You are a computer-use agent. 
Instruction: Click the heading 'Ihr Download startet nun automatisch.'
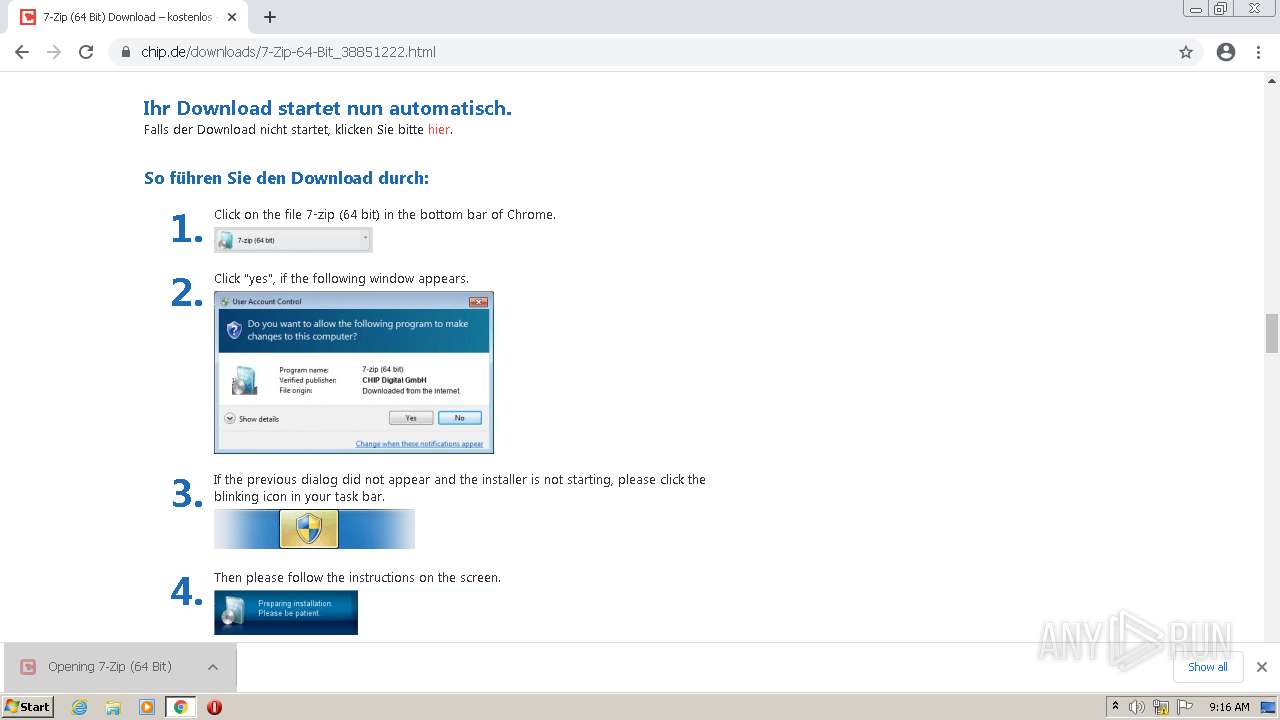tap(327, 108)
